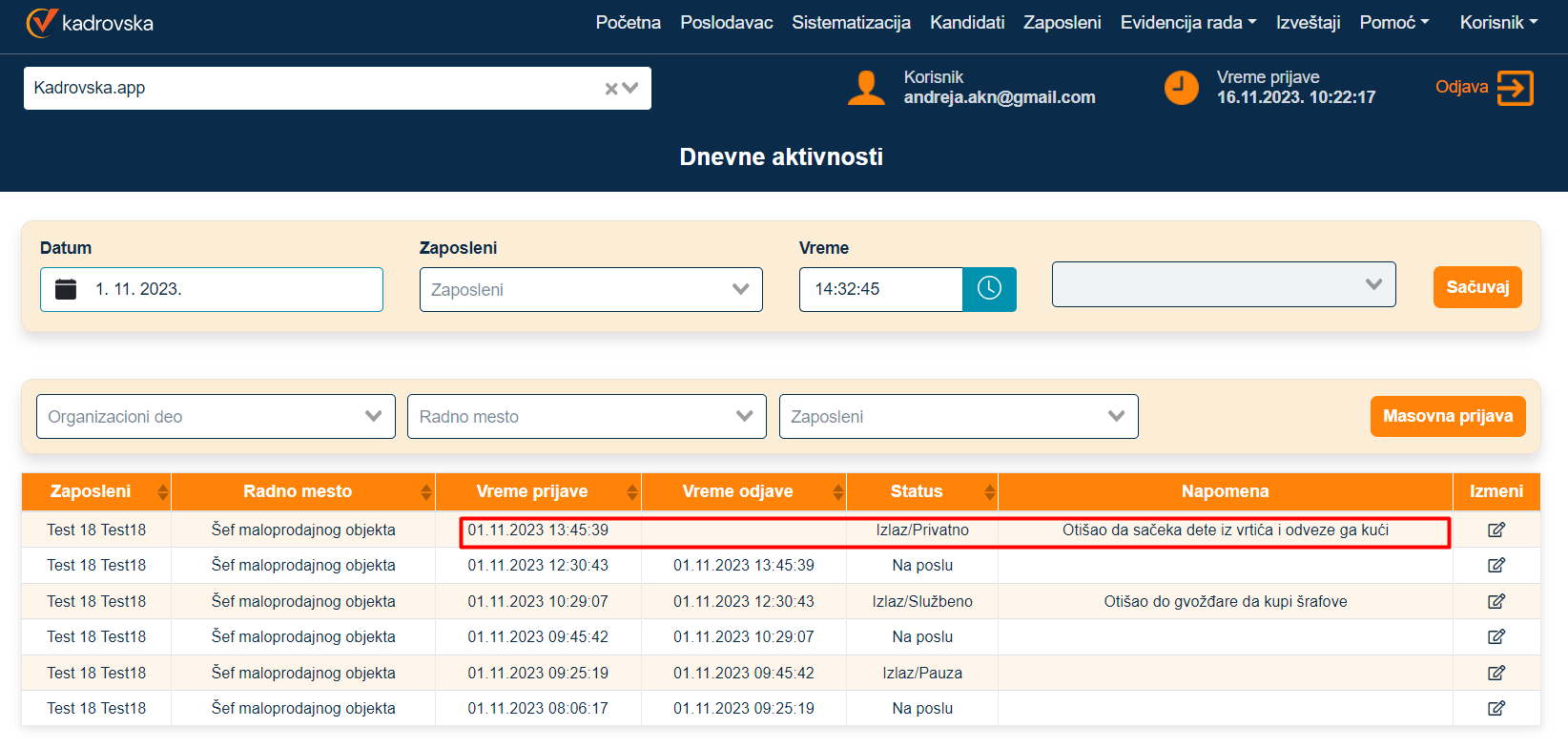Sort table by Zaposleni column
This screenshot has height=748, width=1568.
162,492
